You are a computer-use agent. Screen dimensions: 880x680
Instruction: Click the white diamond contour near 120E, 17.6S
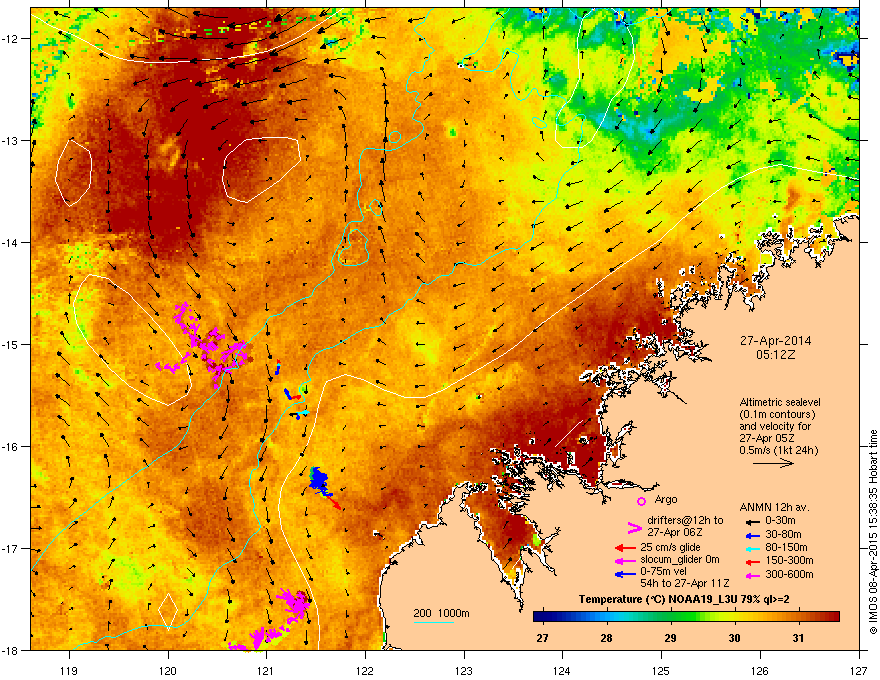pyautogui.click(x=168, y=610)
